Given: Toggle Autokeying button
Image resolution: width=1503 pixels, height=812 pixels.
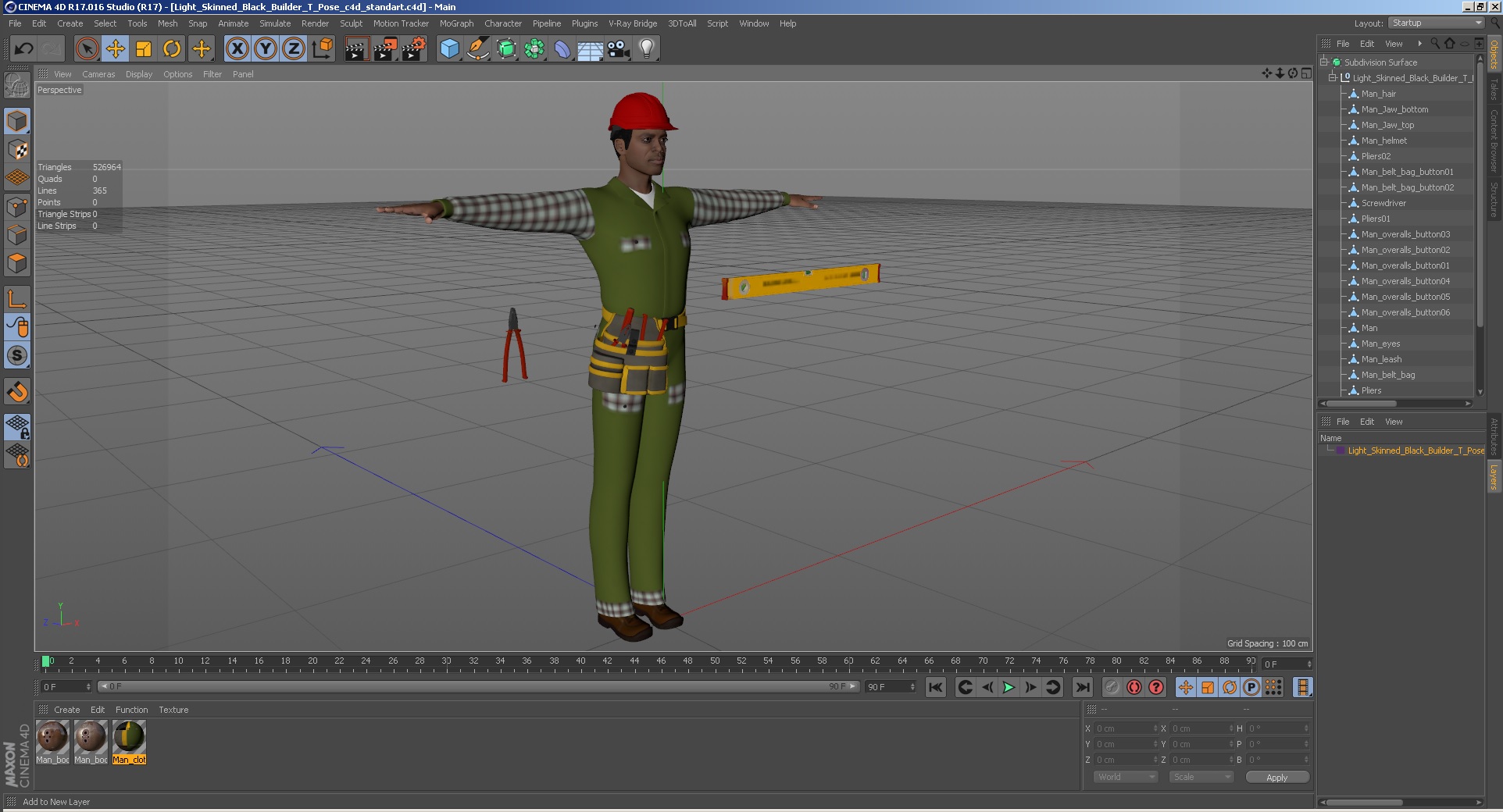Looking at the screenshot, I should [x=1134, y=687].
